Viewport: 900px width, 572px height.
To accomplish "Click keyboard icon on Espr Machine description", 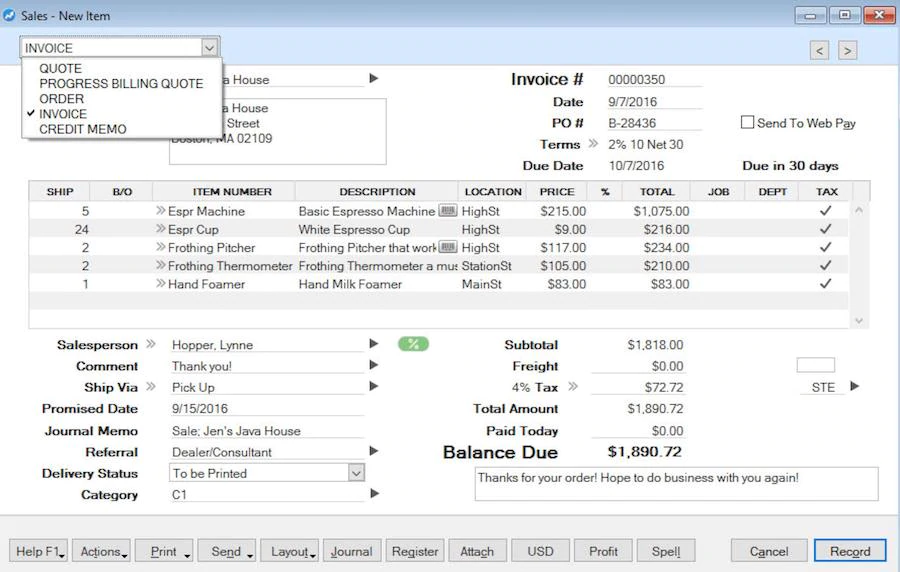I will 447,211.
